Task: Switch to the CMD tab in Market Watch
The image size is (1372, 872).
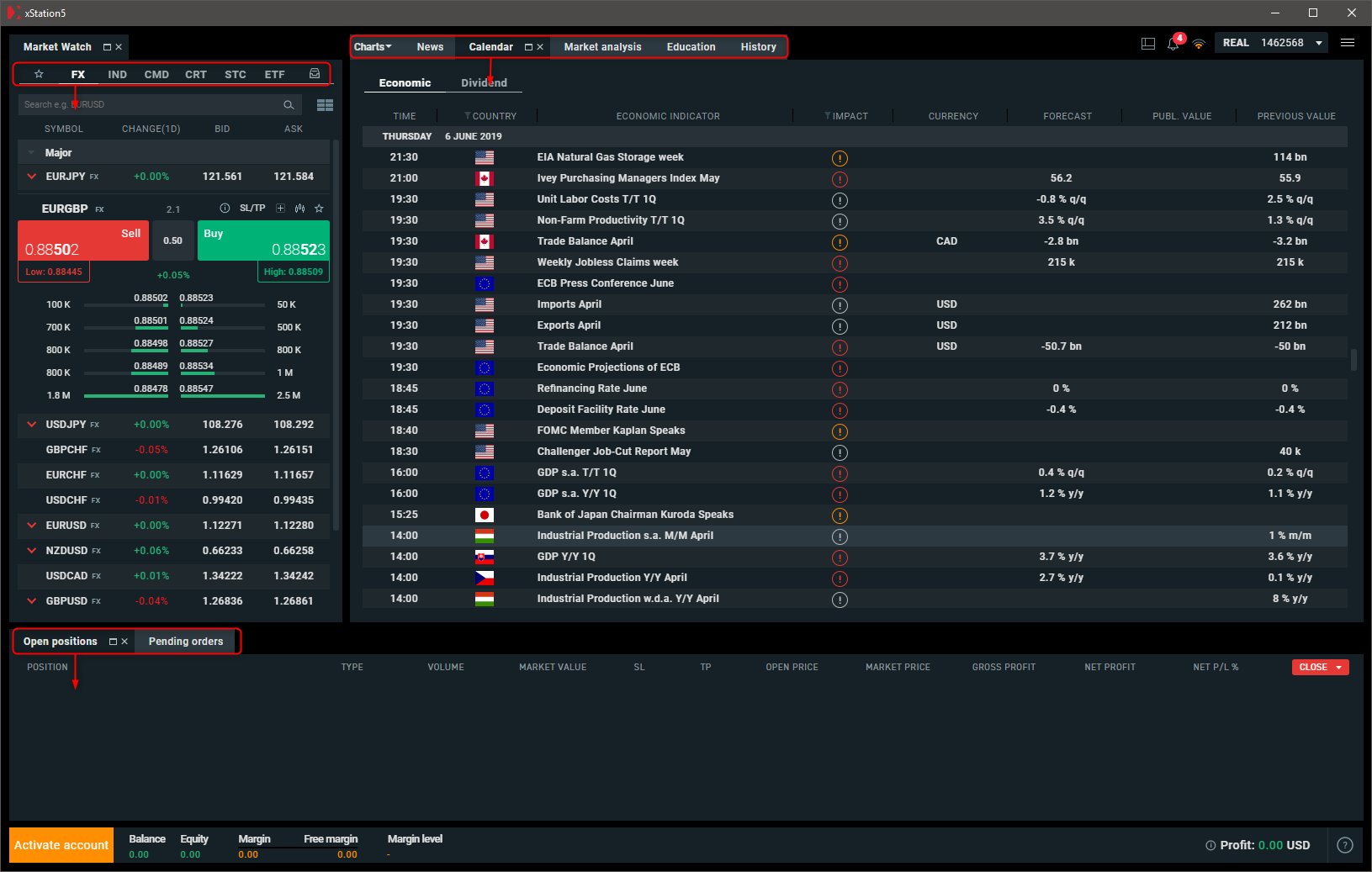Action: click(156, 74)
